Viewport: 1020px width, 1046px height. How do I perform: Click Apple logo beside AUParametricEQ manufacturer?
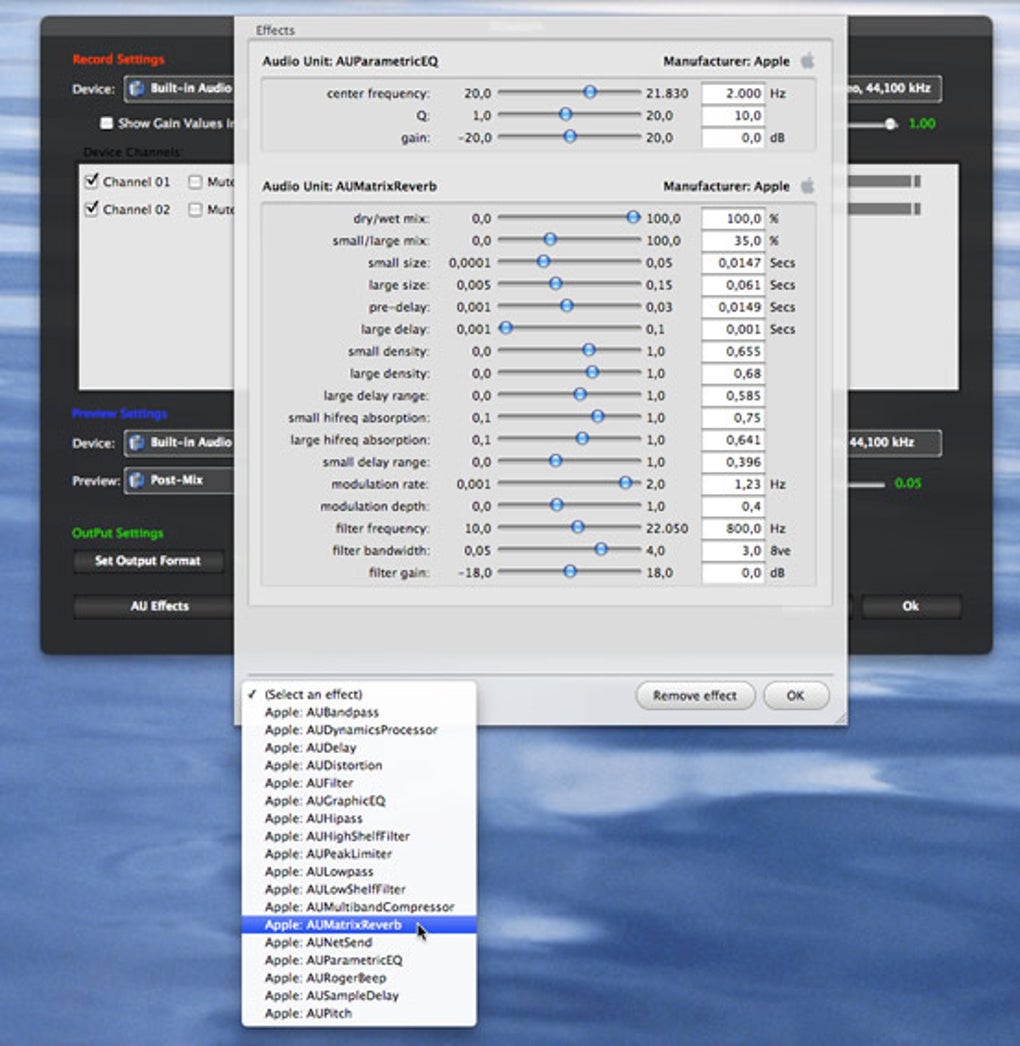click(807, 61)
